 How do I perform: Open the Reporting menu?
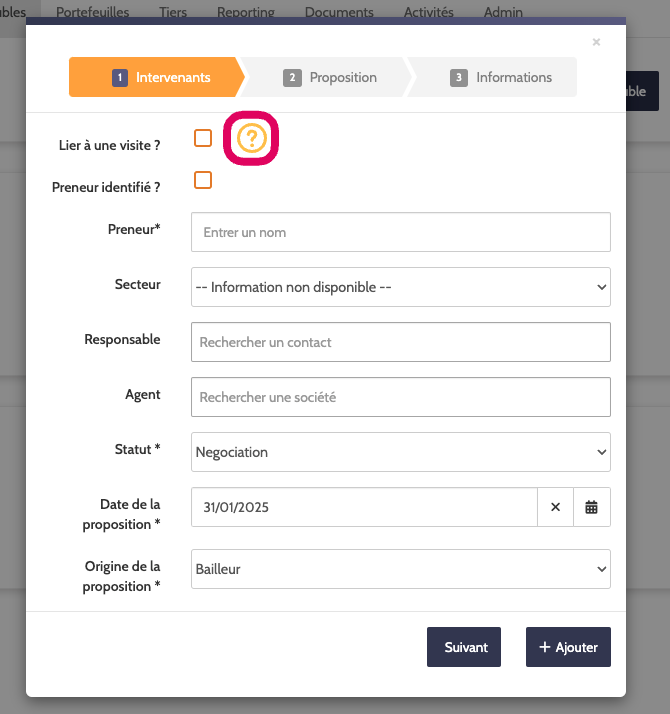pos(245,12)
